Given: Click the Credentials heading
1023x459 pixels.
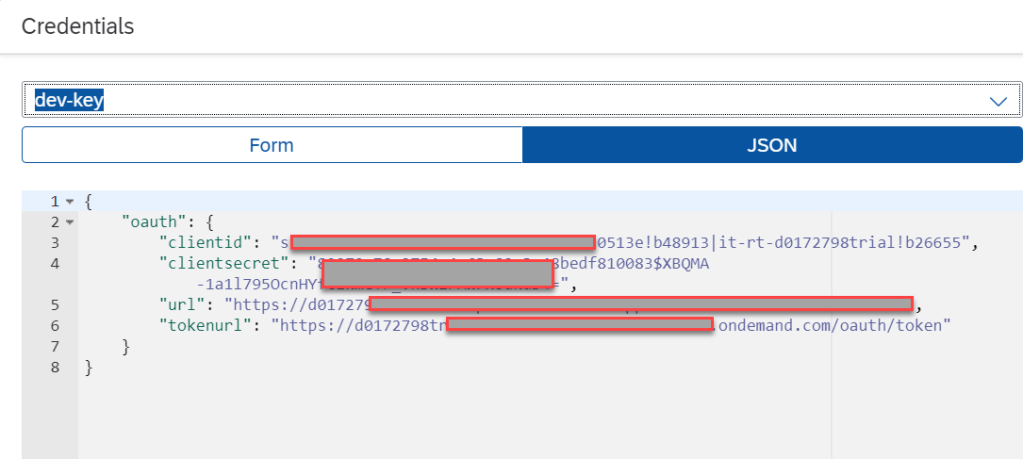Looking at the screenshot, I should (78, 26).
